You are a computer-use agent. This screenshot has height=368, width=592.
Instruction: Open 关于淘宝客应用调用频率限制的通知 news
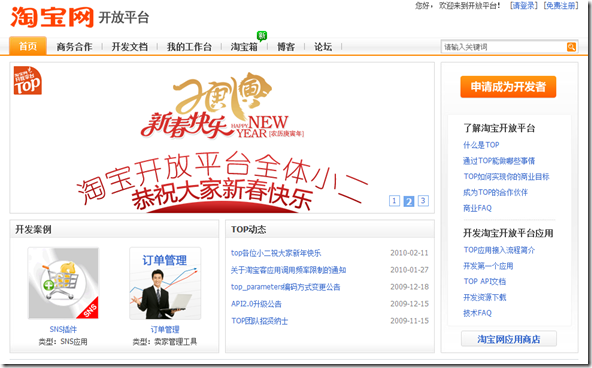coord(288,270)
